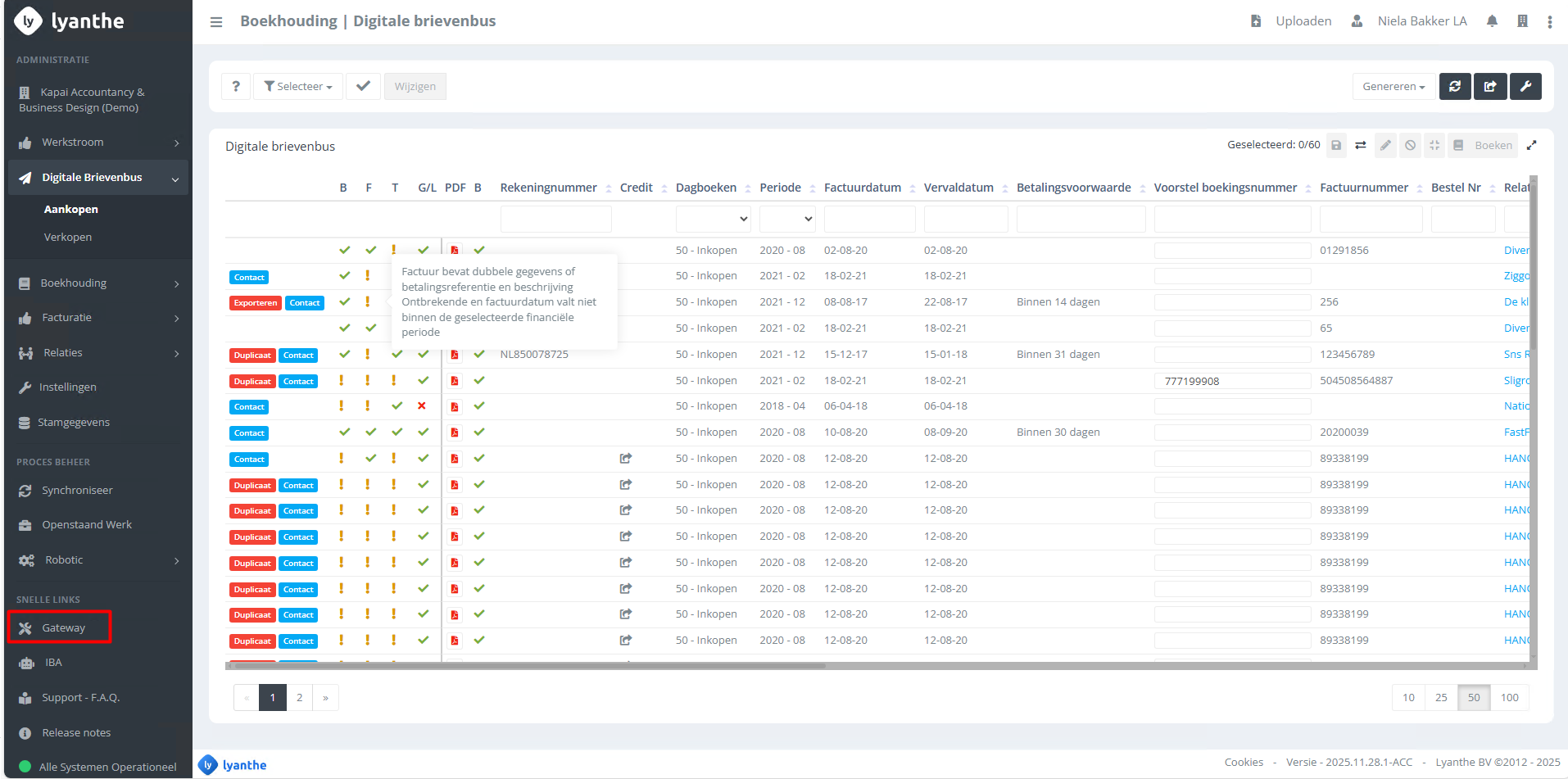Click the refresh icon button in toolbar

1455,86
